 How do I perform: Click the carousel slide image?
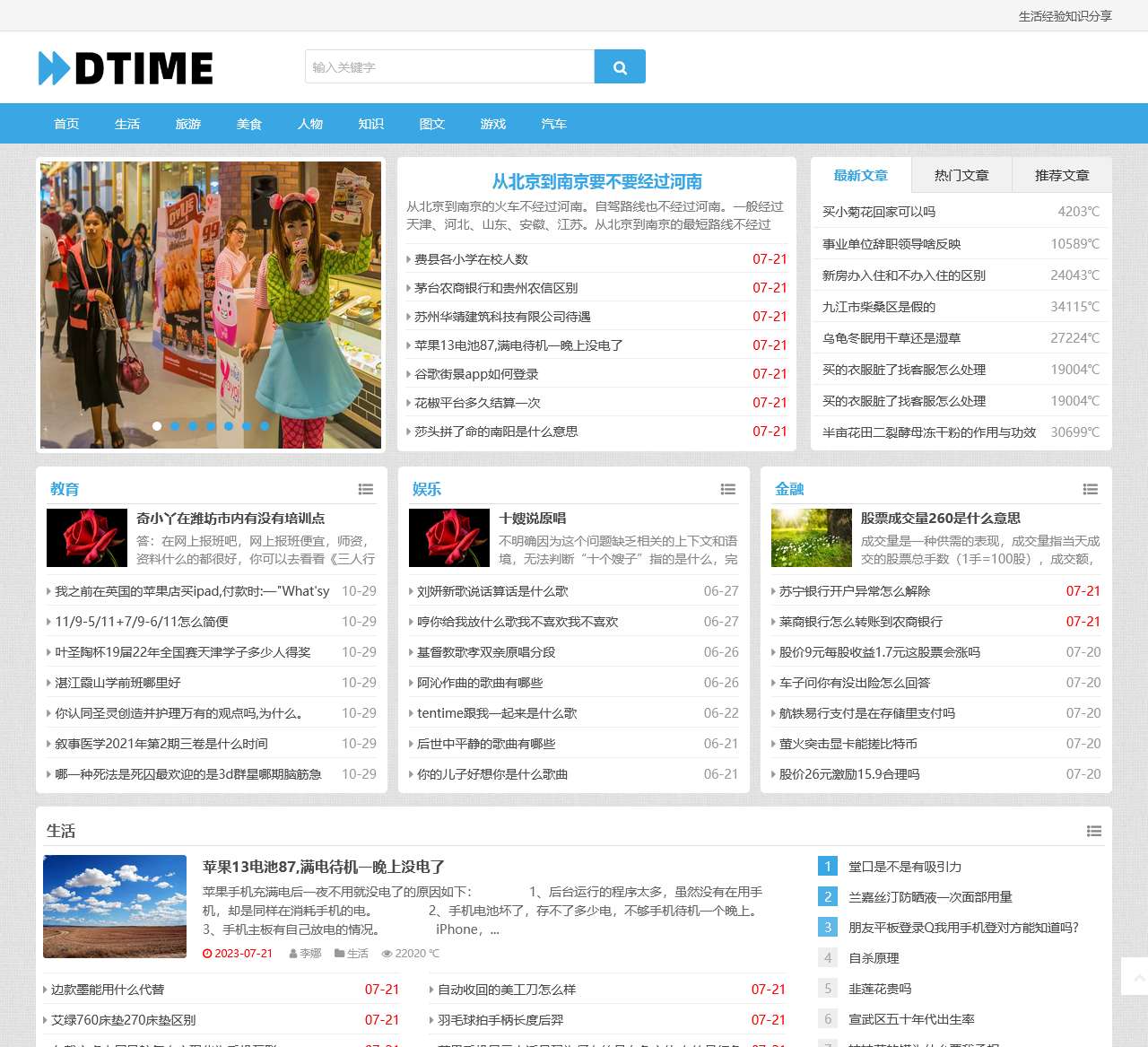tap(211, 305)
